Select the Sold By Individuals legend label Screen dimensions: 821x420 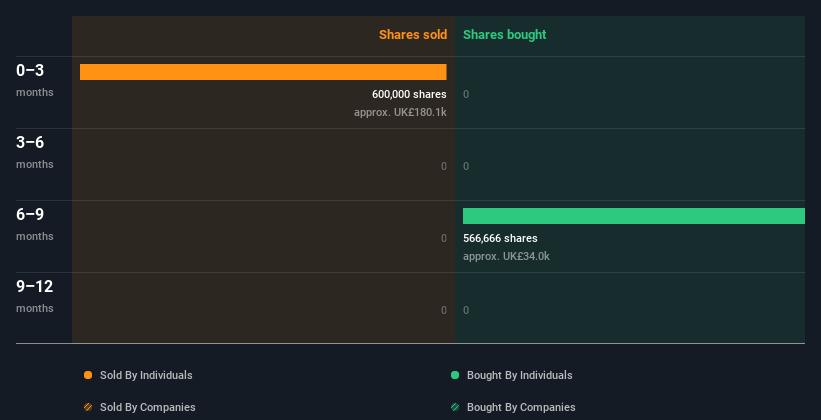click(x=146, y=375)
